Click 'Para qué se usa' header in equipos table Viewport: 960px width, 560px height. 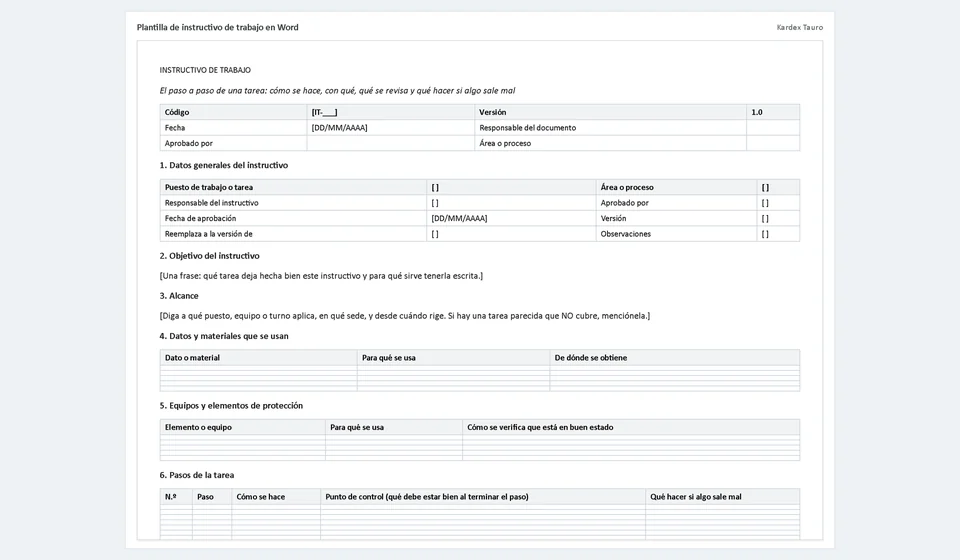(x=394, y=427)
